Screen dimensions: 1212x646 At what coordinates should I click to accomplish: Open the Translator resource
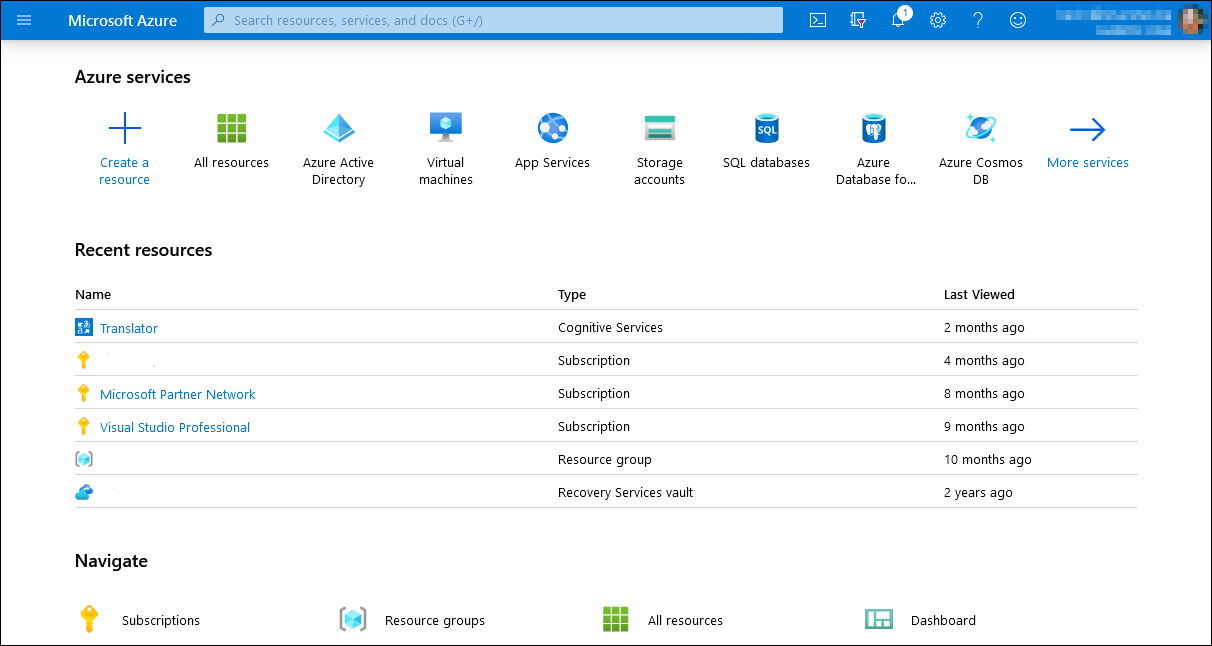(128, 328)
